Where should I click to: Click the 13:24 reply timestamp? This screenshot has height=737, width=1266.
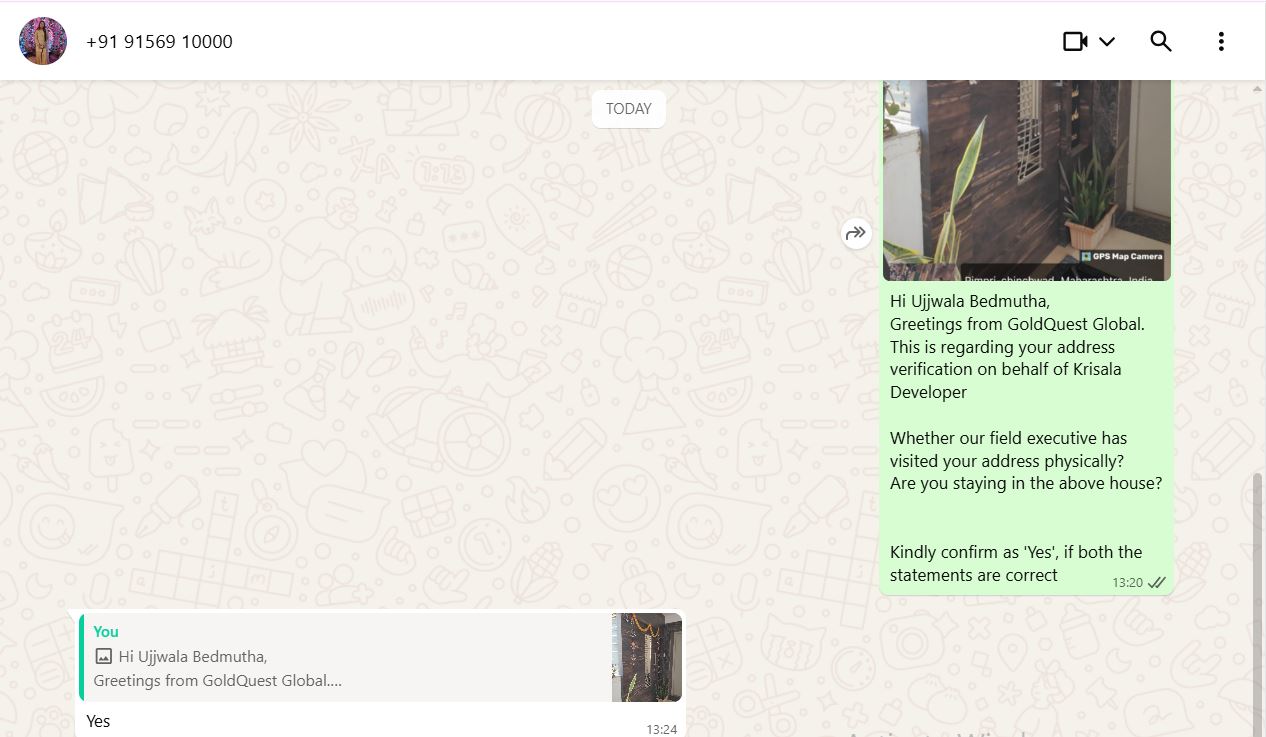coord(661,729)
